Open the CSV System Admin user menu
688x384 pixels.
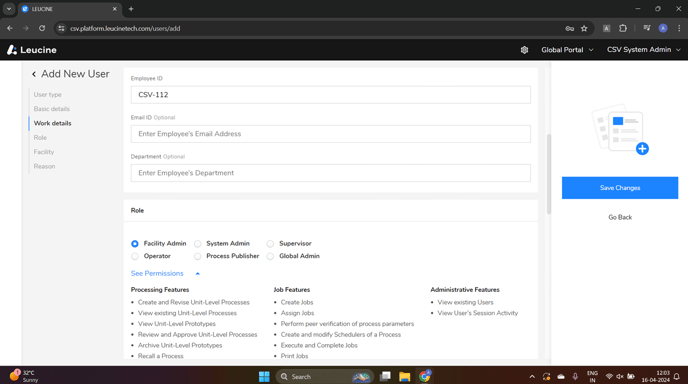[644, 50]
